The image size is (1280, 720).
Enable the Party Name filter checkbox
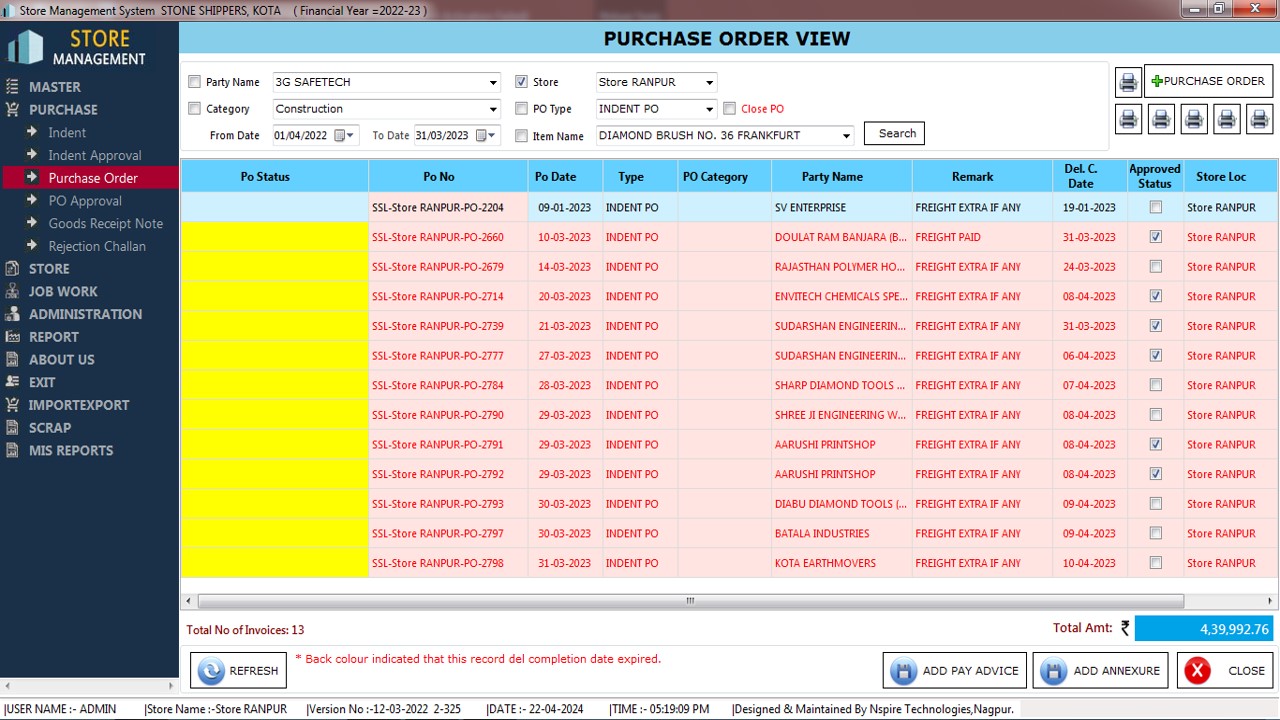click(195, 82)
